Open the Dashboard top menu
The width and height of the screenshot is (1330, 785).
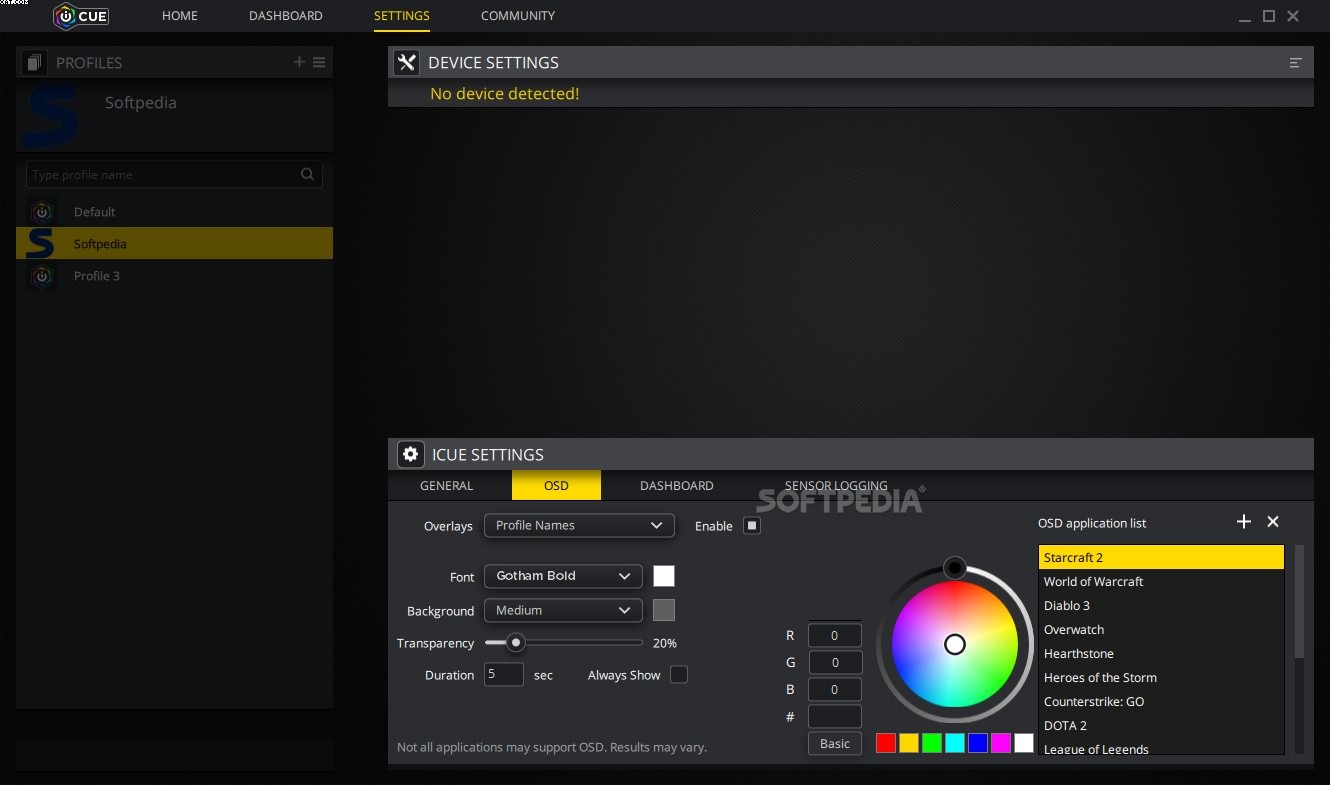[x=286, y=16]
